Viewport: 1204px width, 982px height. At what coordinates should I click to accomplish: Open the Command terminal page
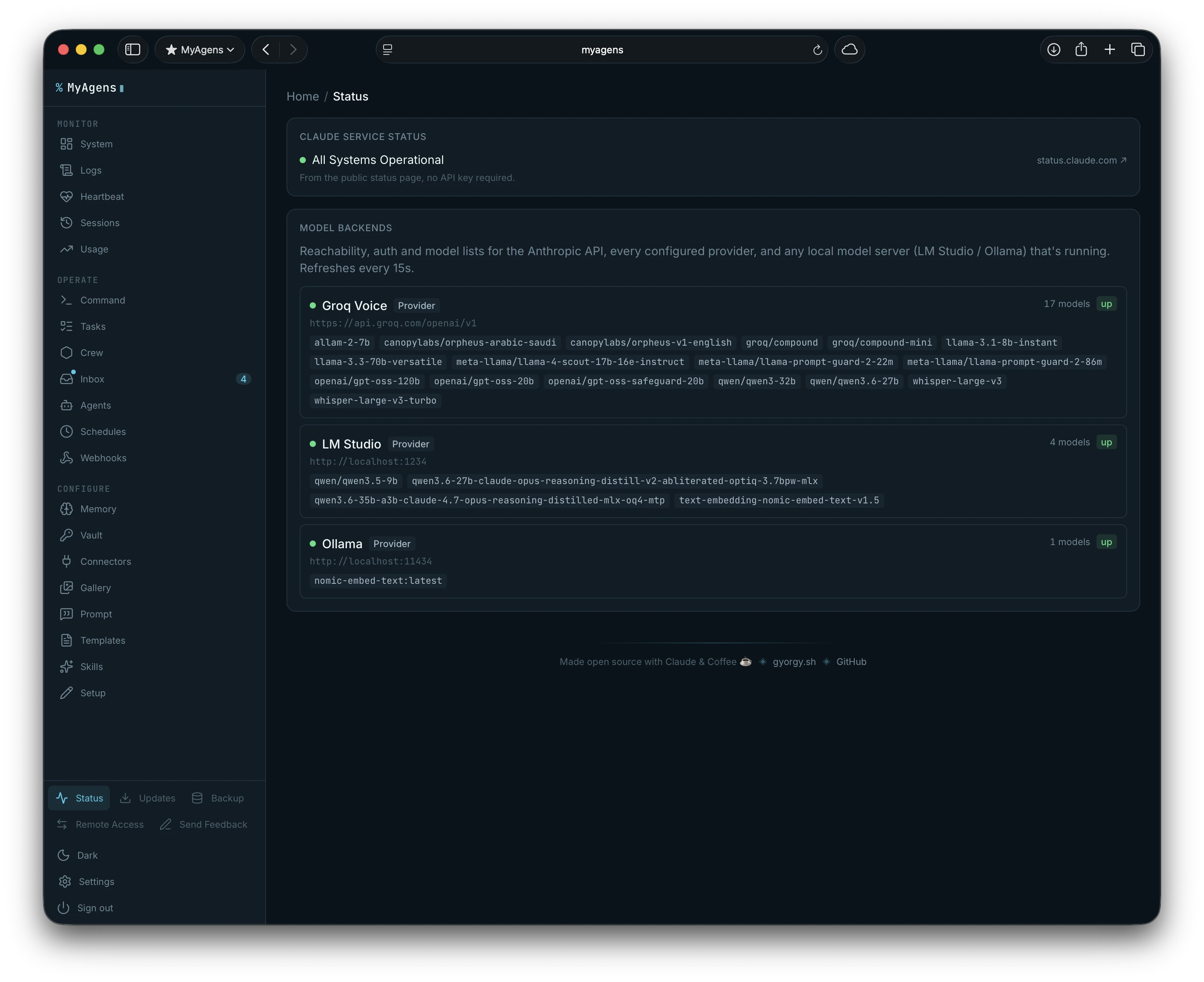pos(92,300)
